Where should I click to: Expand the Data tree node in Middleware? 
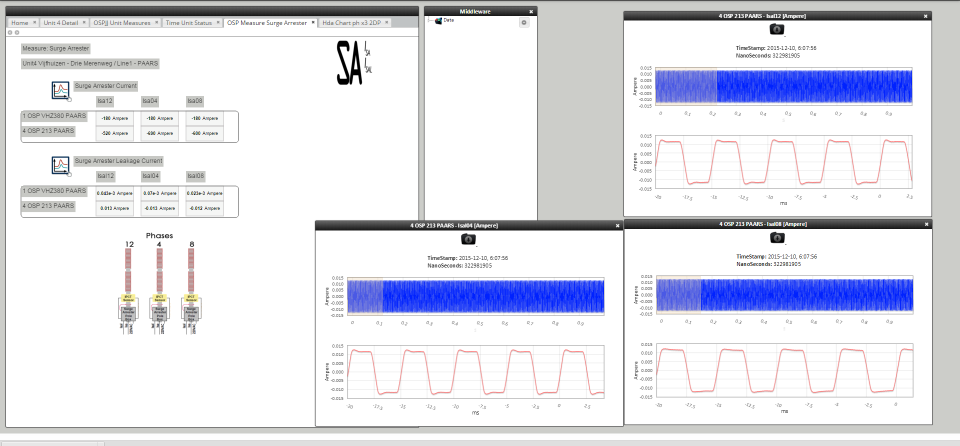(430, 21)
